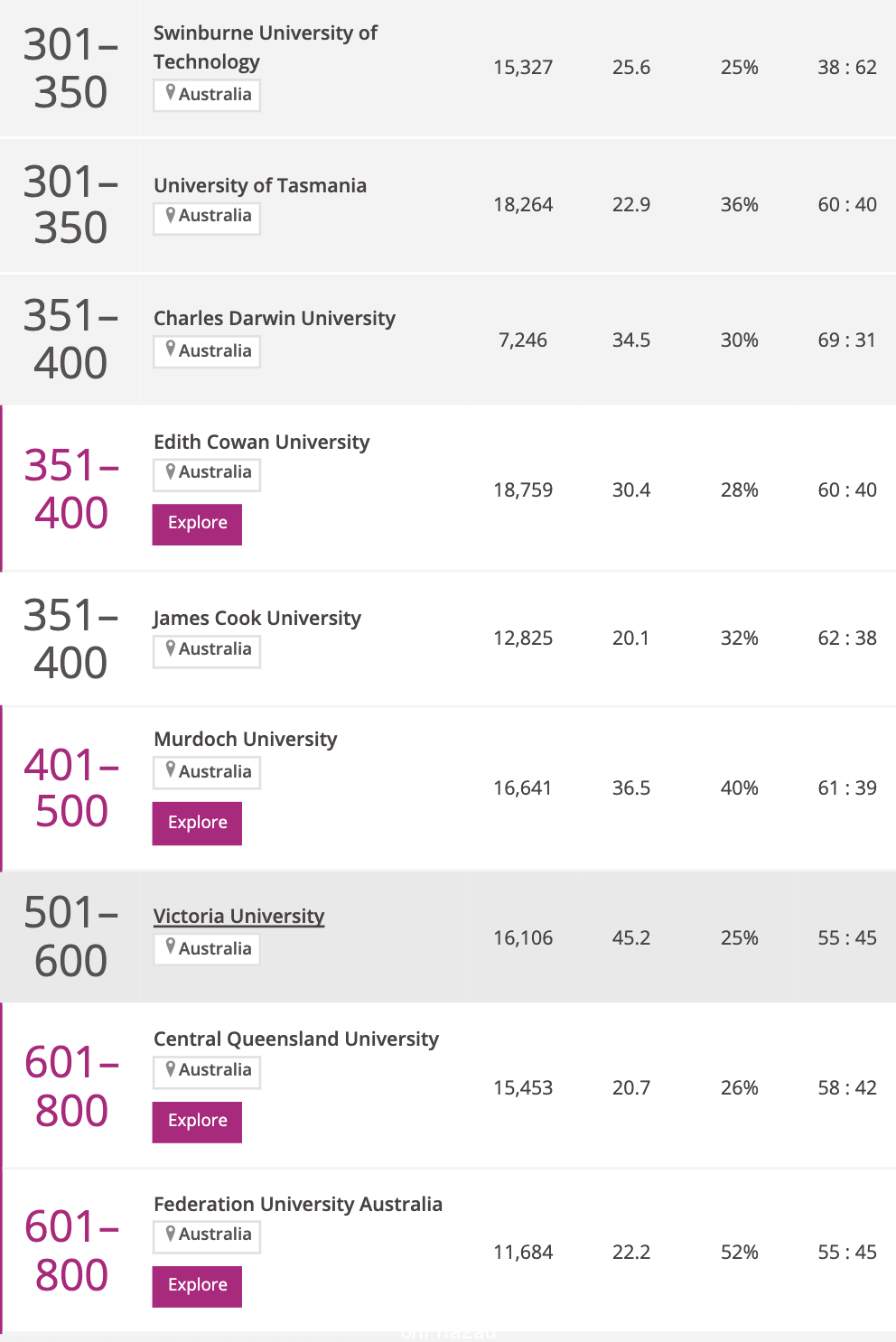Open the University of Tasmania page
The height and width of the screenshot is (1342, 896).
[260, 185]
